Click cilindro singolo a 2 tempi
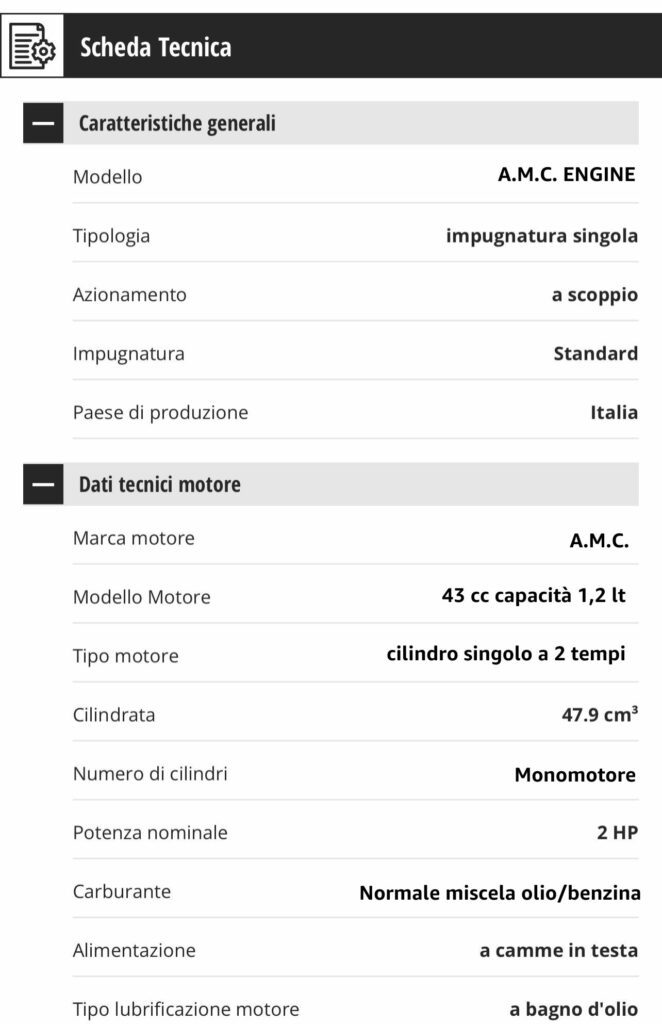 coord(506,654)
